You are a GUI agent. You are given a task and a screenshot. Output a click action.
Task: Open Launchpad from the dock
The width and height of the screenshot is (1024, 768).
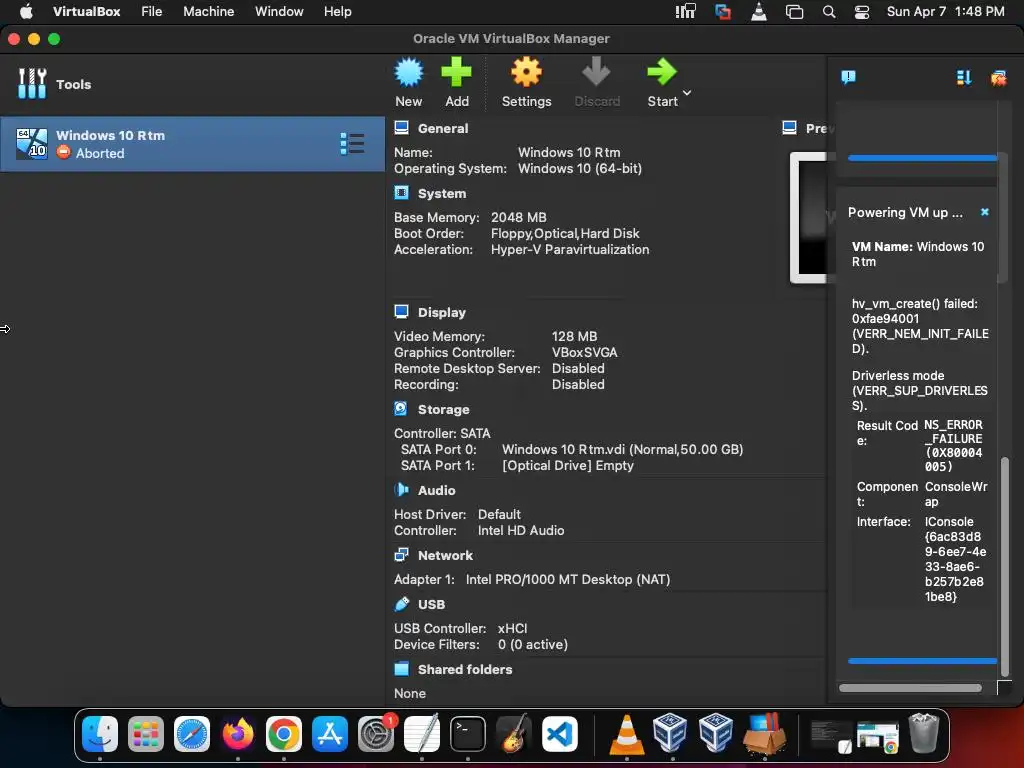146,734
